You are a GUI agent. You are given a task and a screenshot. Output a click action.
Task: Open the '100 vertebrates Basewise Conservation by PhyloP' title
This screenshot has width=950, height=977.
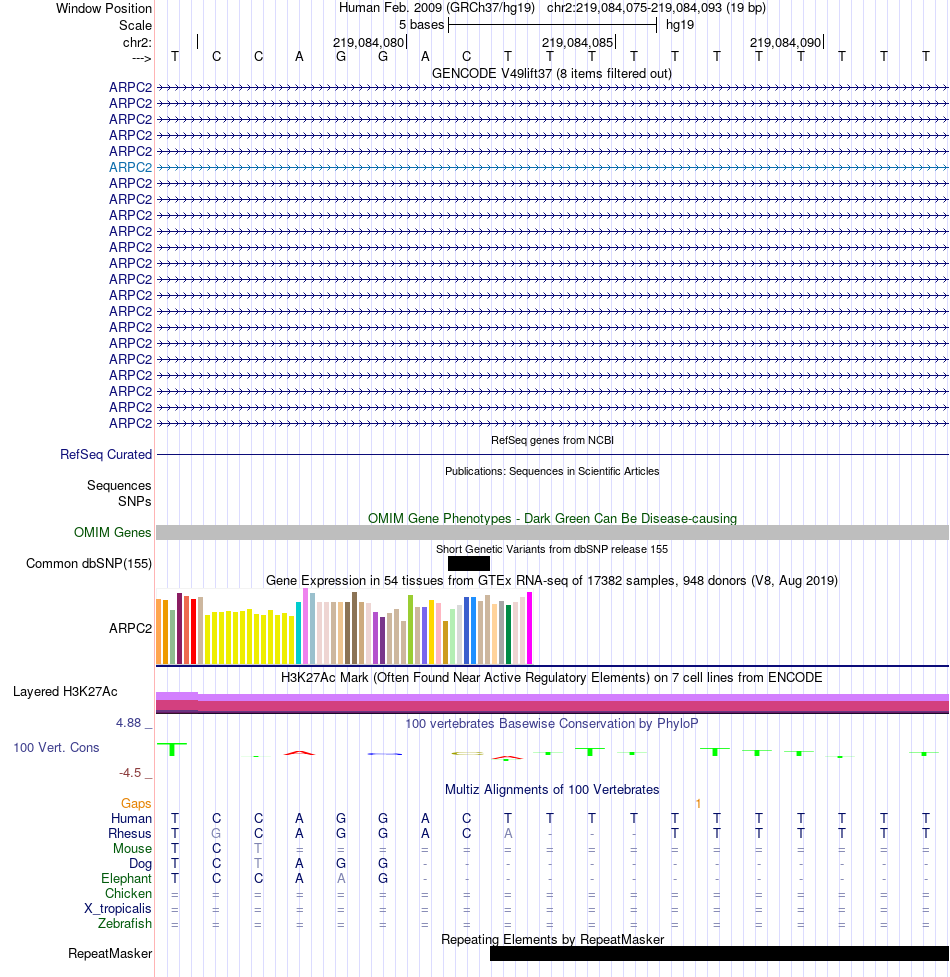(x=552, y=723)
